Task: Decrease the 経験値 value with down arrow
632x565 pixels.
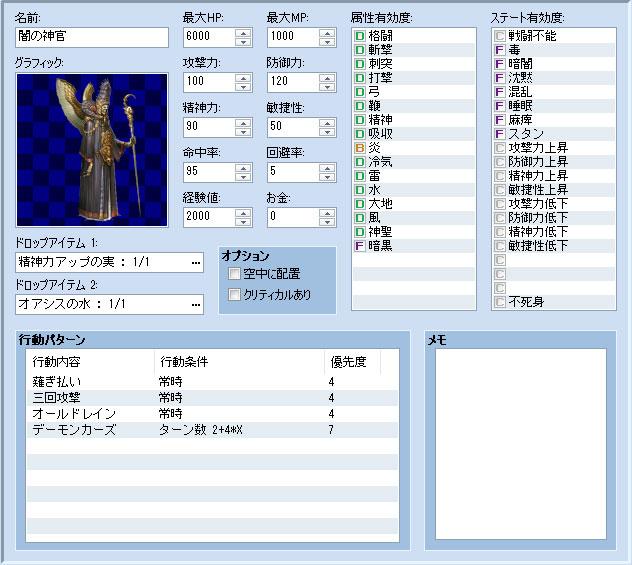Action: point(243,221)
